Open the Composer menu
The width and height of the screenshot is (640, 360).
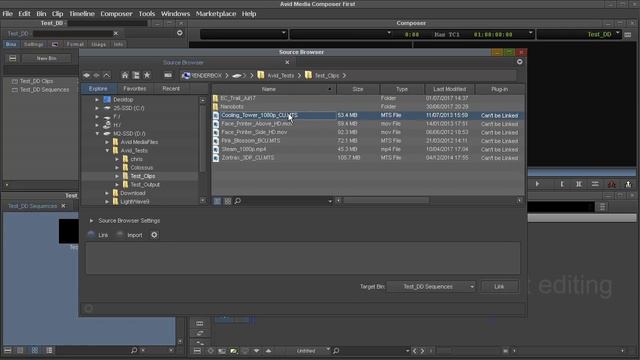pos(116,13)
